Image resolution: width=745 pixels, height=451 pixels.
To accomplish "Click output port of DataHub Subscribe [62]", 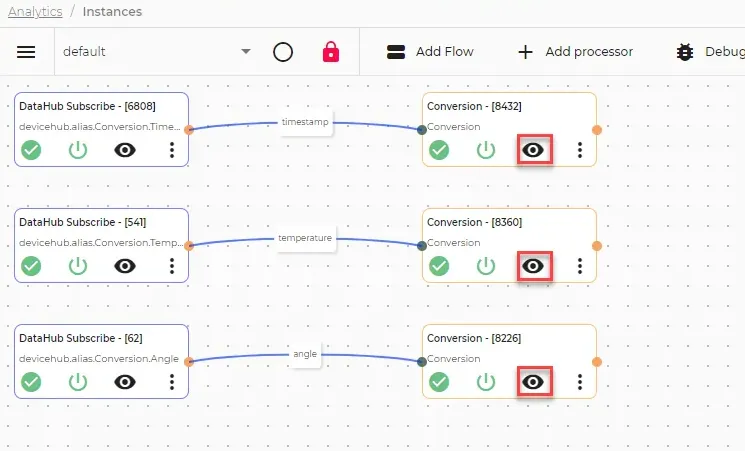I will coord(189,362).
